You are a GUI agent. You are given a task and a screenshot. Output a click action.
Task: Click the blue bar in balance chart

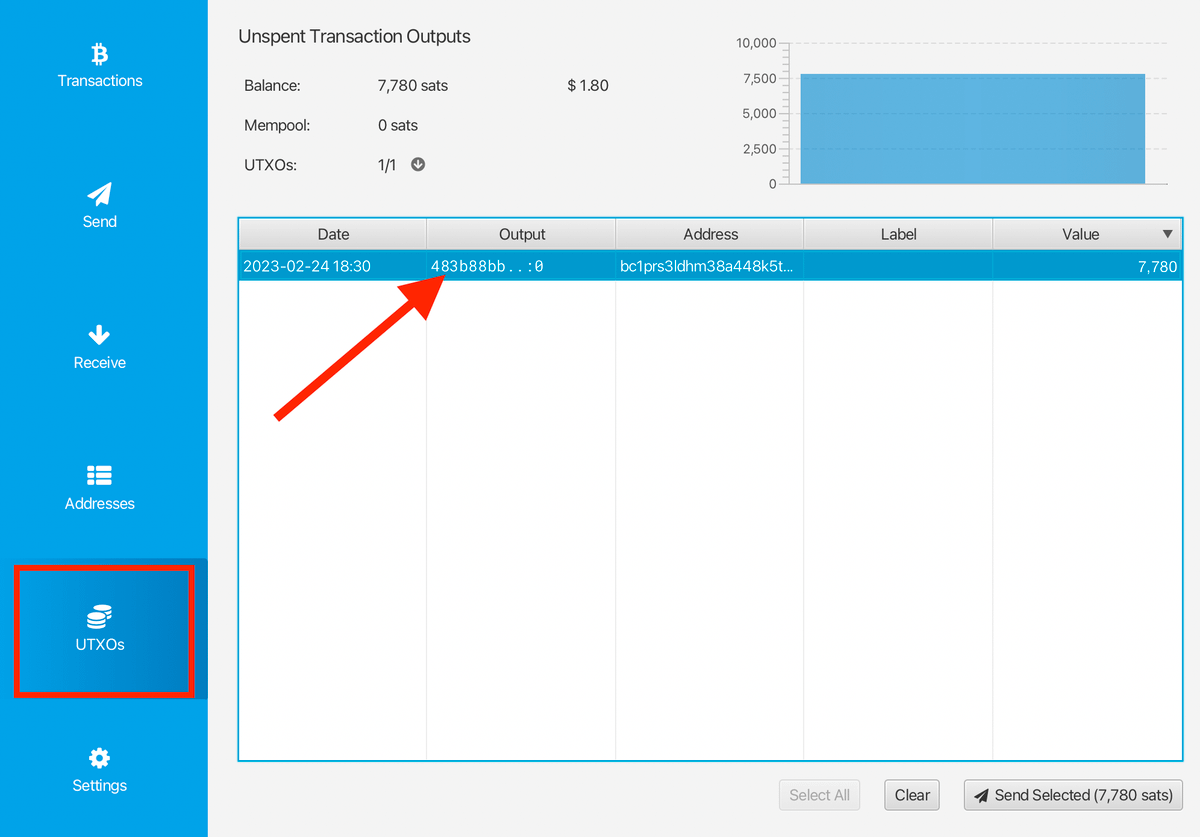click(972, 129)
